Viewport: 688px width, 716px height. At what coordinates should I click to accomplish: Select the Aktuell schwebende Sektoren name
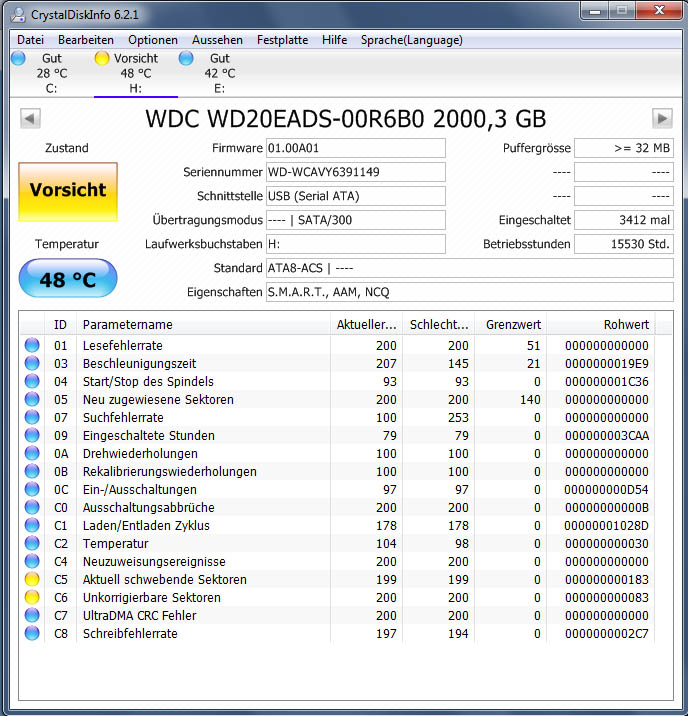(x=164, y=579)
